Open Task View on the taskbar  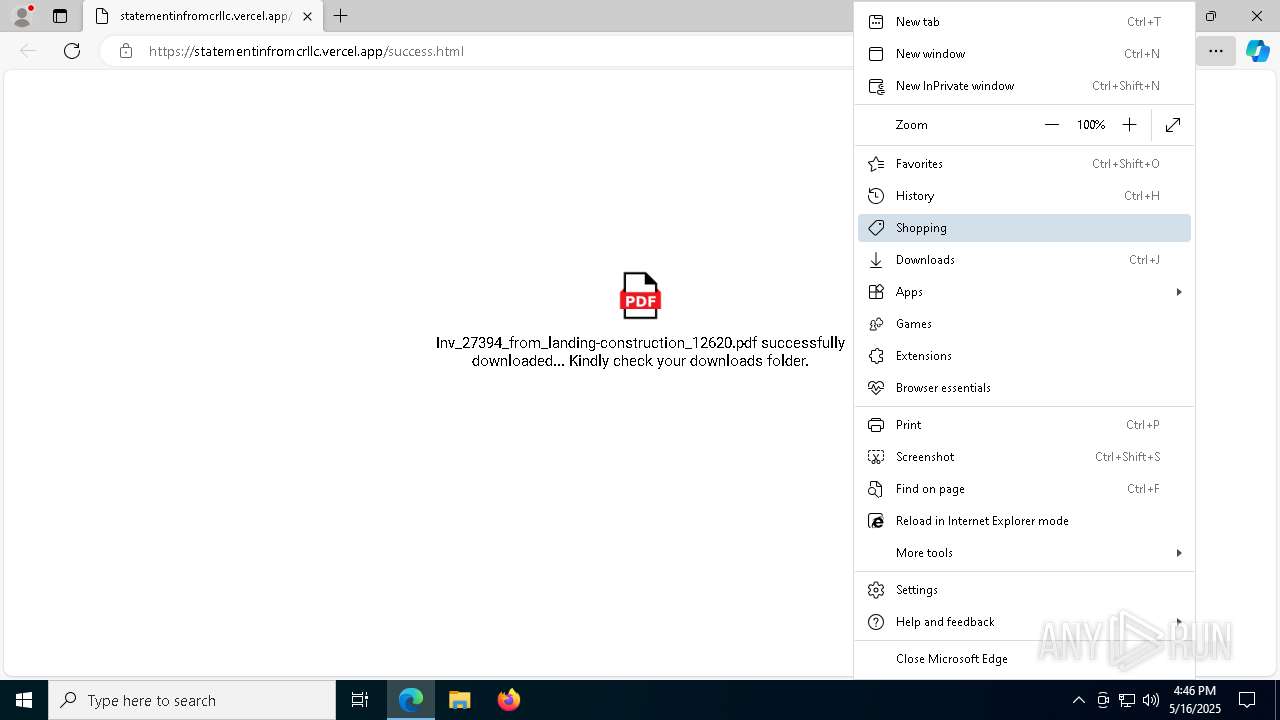coord(360,700)
